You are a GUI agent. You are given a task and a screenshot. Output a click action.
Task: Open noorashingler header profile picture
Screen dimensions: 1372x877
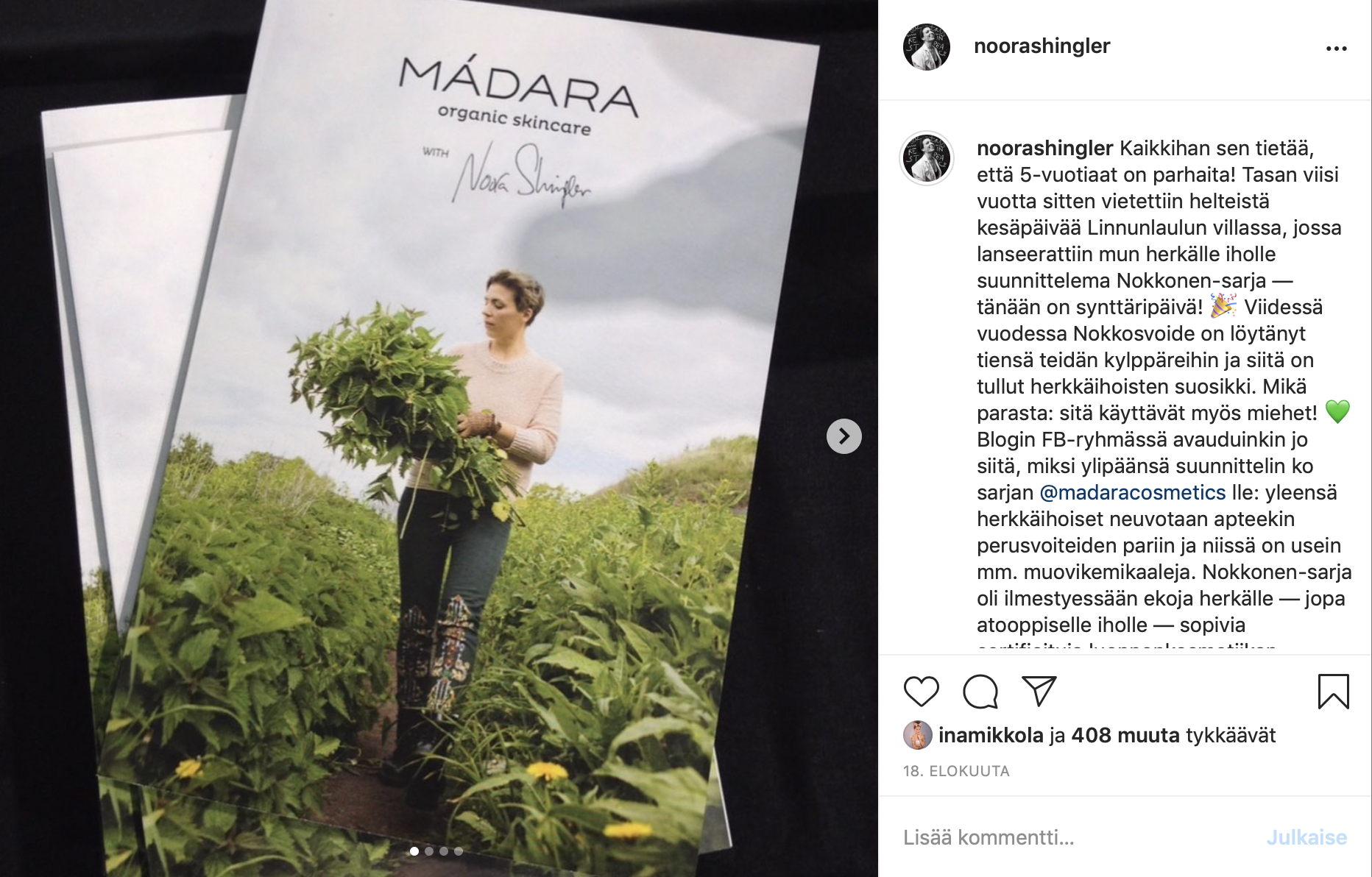click(927, 47)
